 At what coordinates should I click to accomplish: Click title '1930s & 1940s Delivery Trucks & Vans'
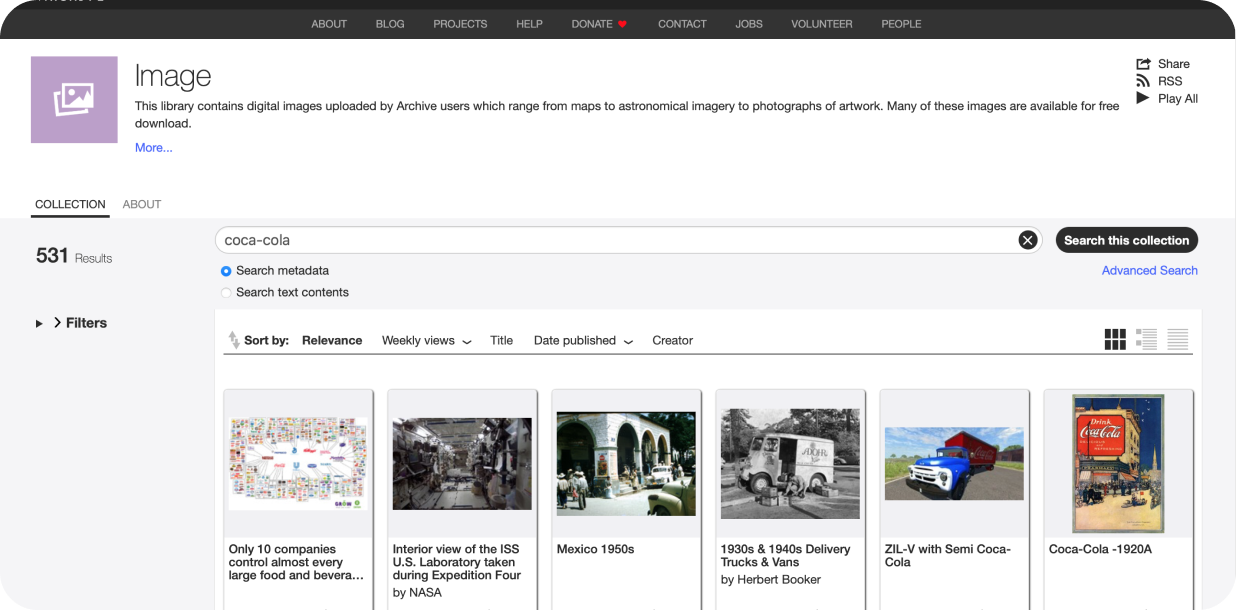[x=786, y=556]
